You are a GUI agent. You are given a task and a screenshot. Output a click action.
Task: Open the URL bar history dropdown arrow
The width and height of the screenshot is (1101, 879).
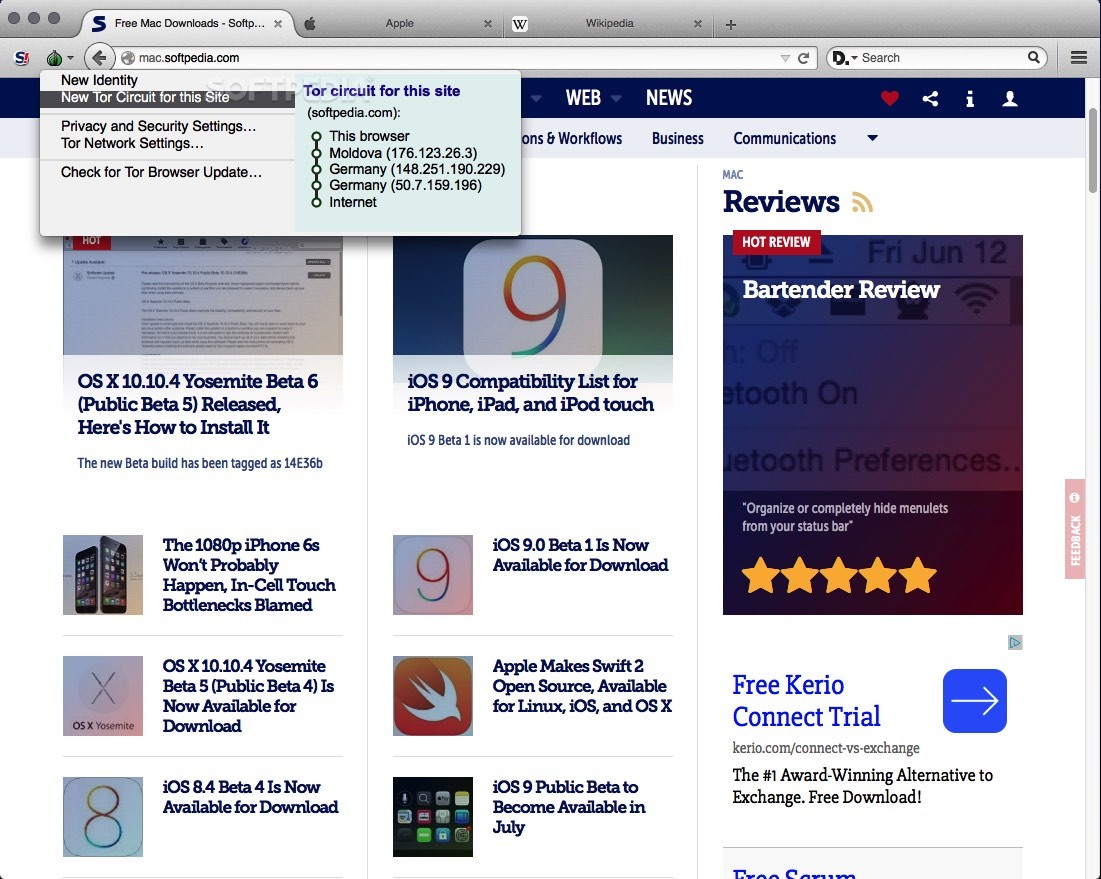click(x=785, y=58)
